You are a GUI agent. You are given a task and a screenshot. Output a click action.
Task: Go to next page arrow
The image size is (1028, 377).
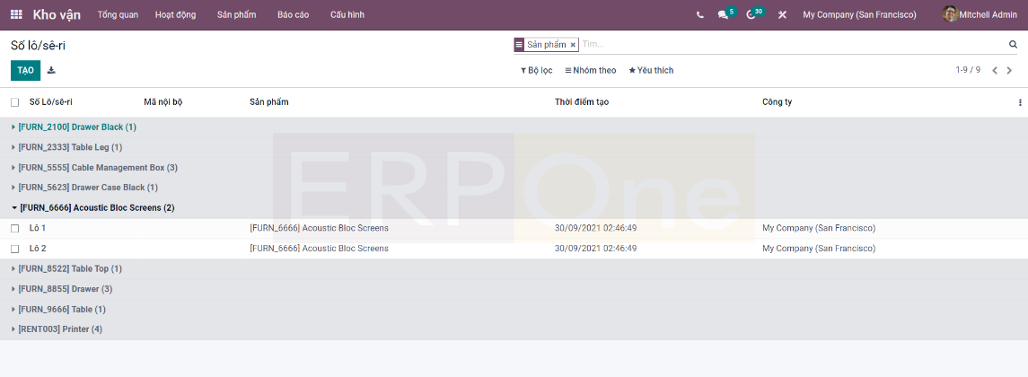tap(1010, 70)
